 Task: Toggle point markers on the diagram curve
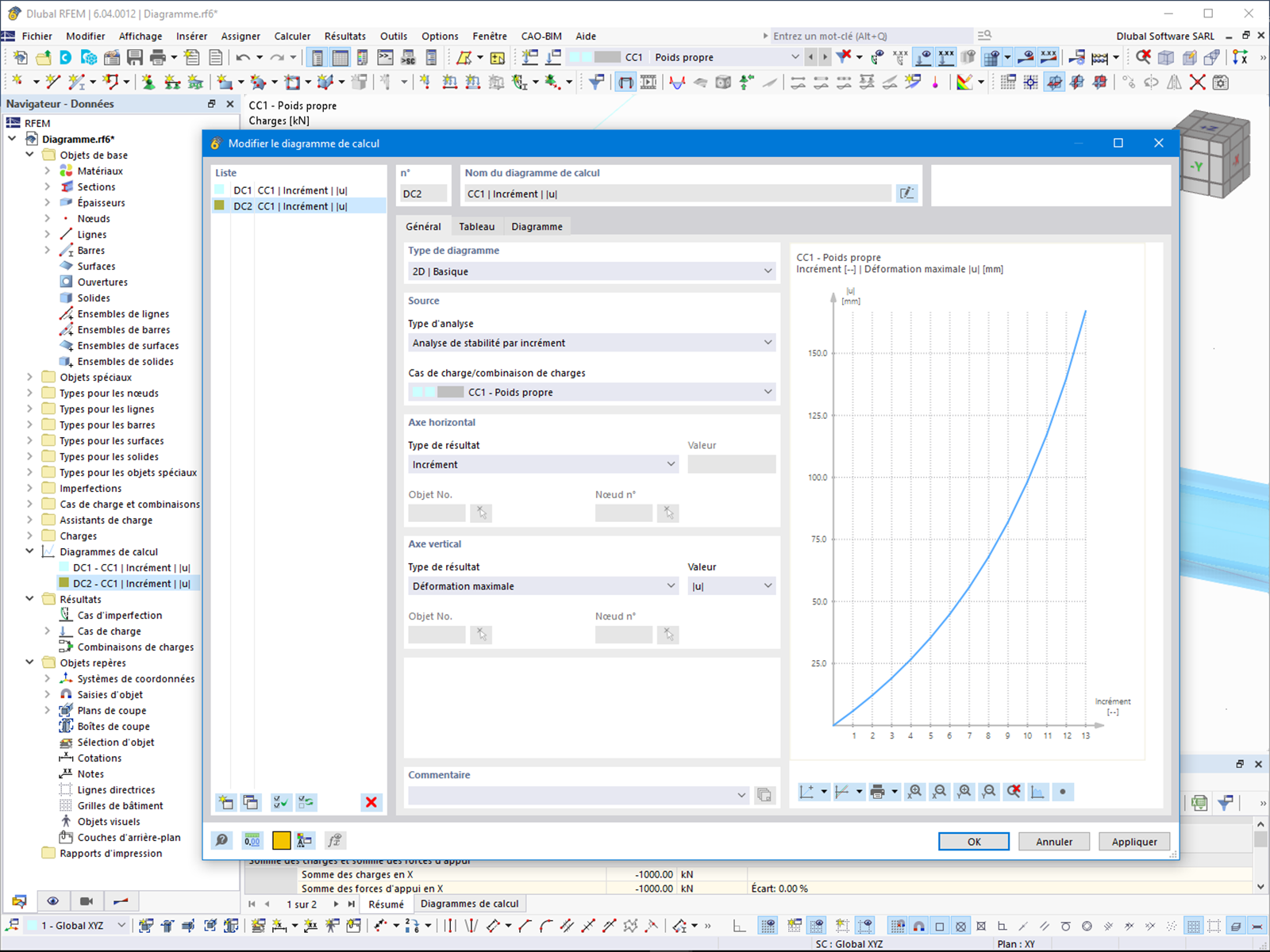coord(1063,792)
